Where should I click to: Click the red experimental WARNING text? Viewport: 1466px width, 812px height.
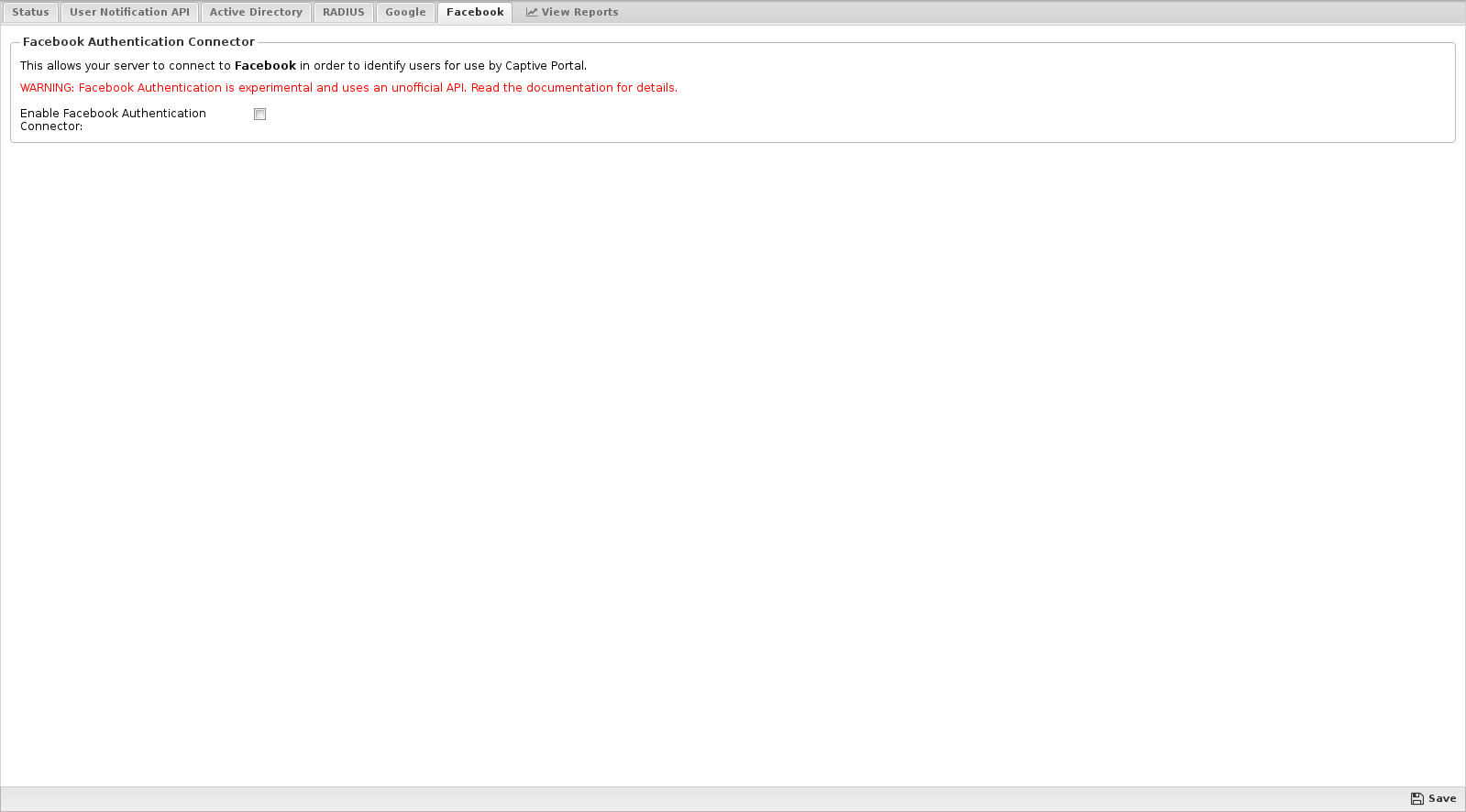pos(348,88)
